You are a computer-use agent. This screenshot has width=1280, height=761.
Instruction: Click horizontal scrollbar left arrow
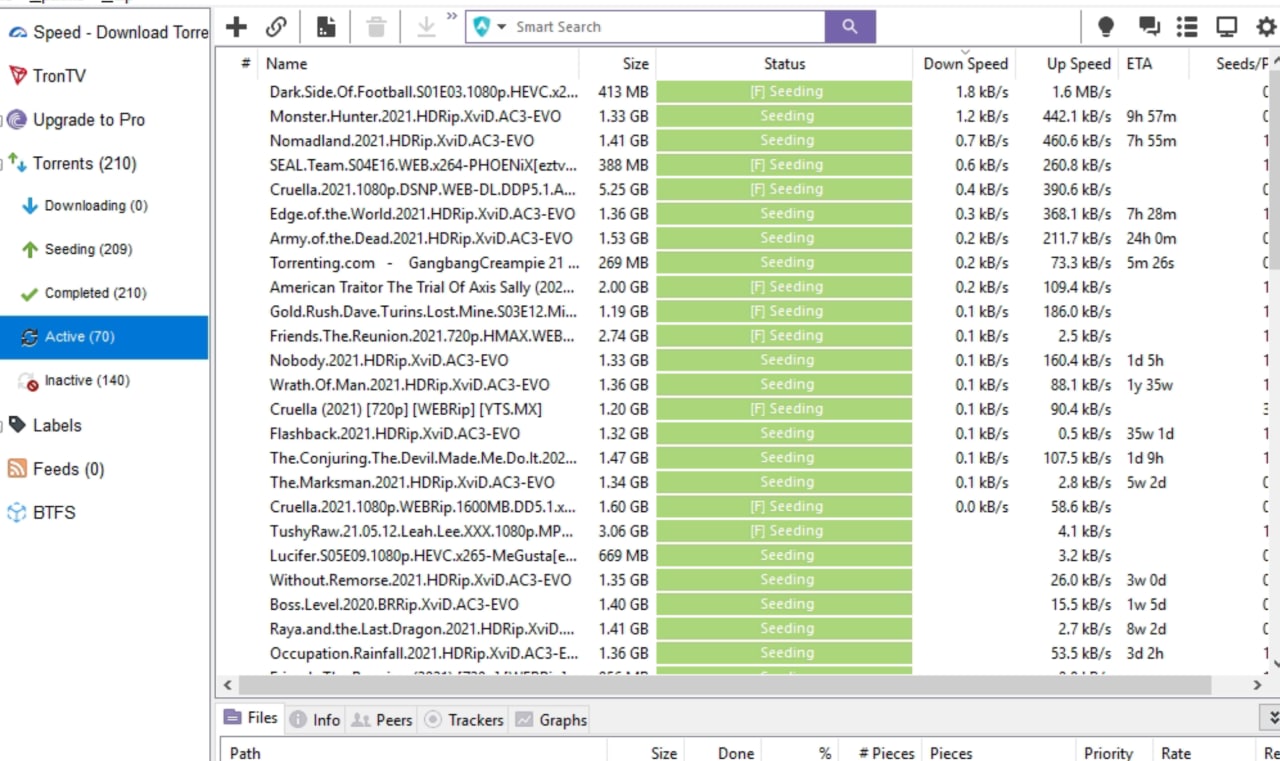(227, 685)
